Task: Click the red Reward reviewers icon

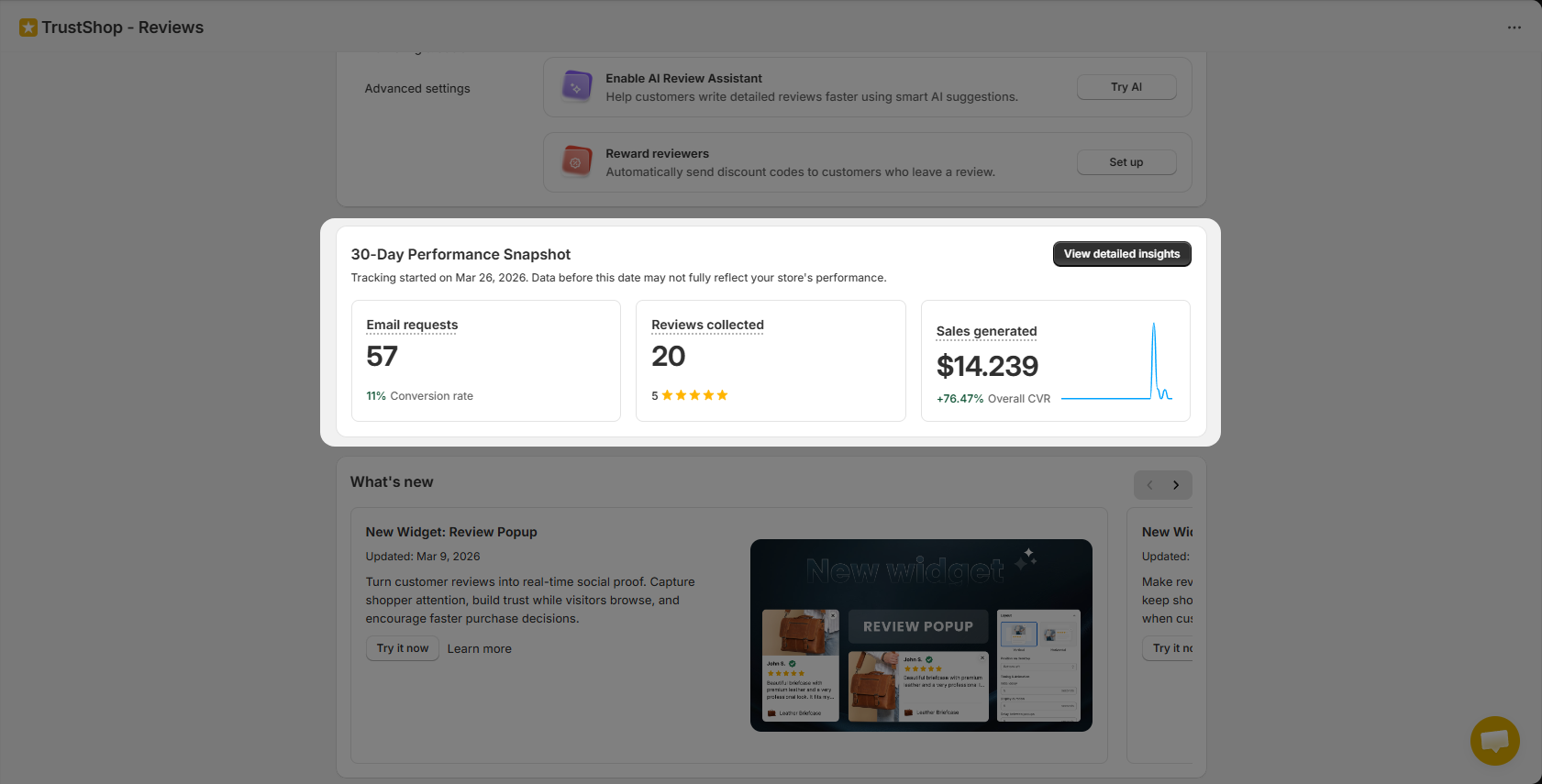Action: click(576, 162)
